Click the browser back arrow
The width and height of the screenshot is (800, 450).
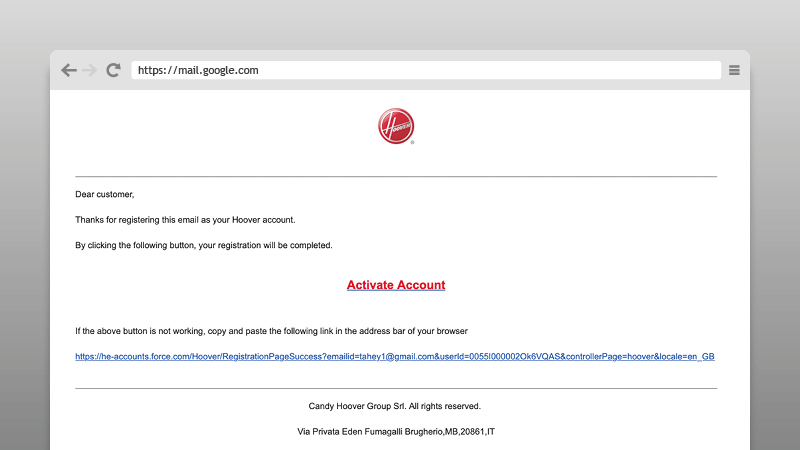[69, 70]
